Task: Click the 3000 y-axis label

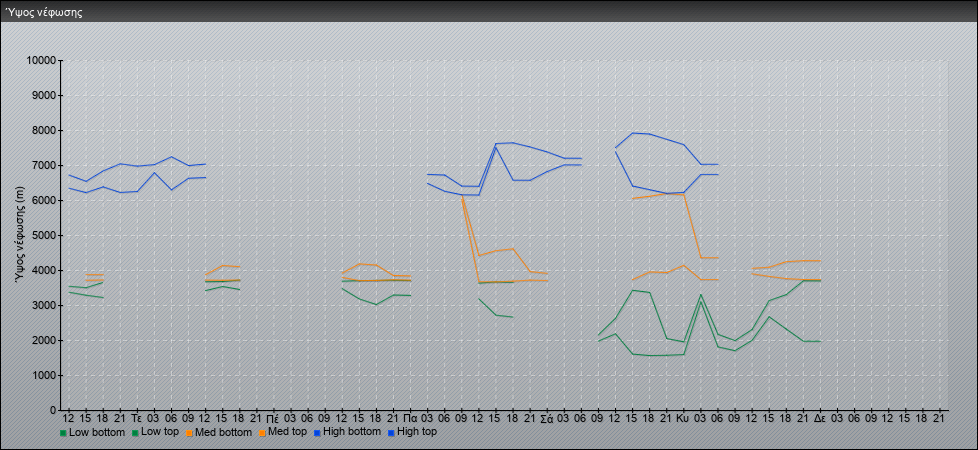Action: pos(44,305)
